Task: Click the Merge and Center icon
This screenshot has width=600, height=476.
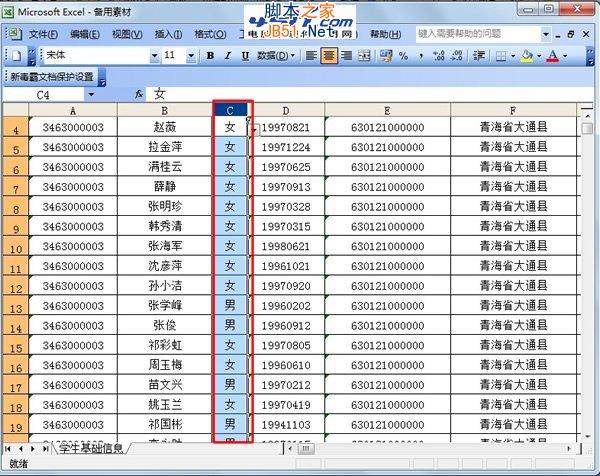Action: [364, 56]
